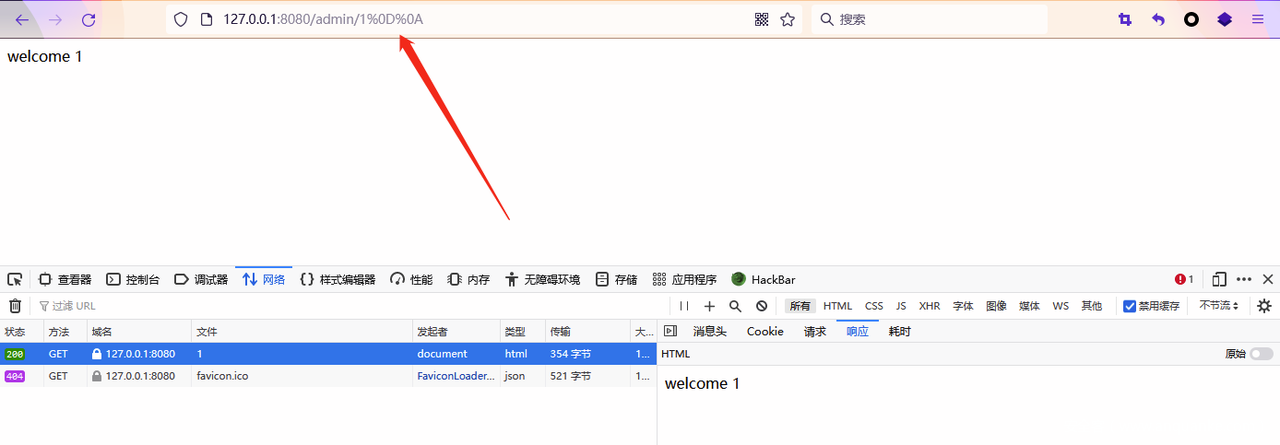The width and height of the screenshot is (1280, 445).
Task: Open the 性能 performance tab
Action: (x=411, y=280)
